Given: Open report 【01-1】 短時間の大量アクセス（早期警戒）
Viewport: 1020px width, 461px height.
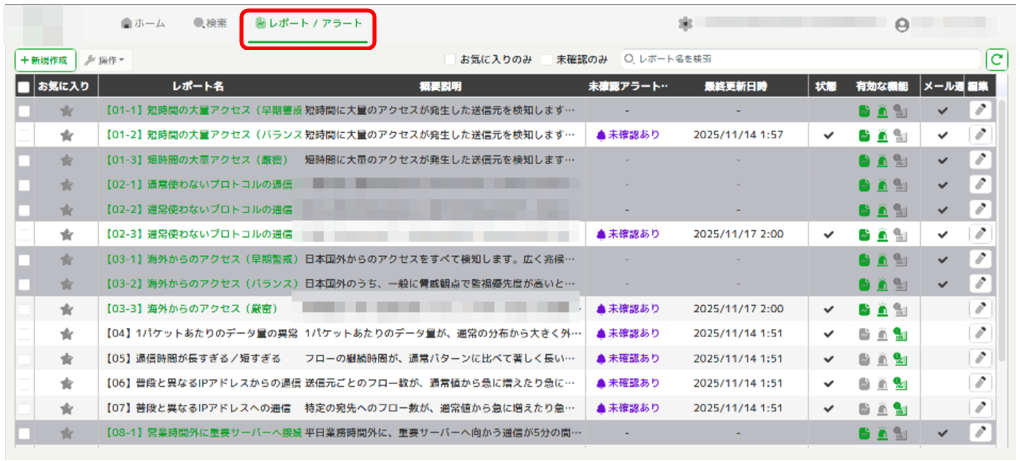Looking at the screenshot, I should [x=202, y=111].
